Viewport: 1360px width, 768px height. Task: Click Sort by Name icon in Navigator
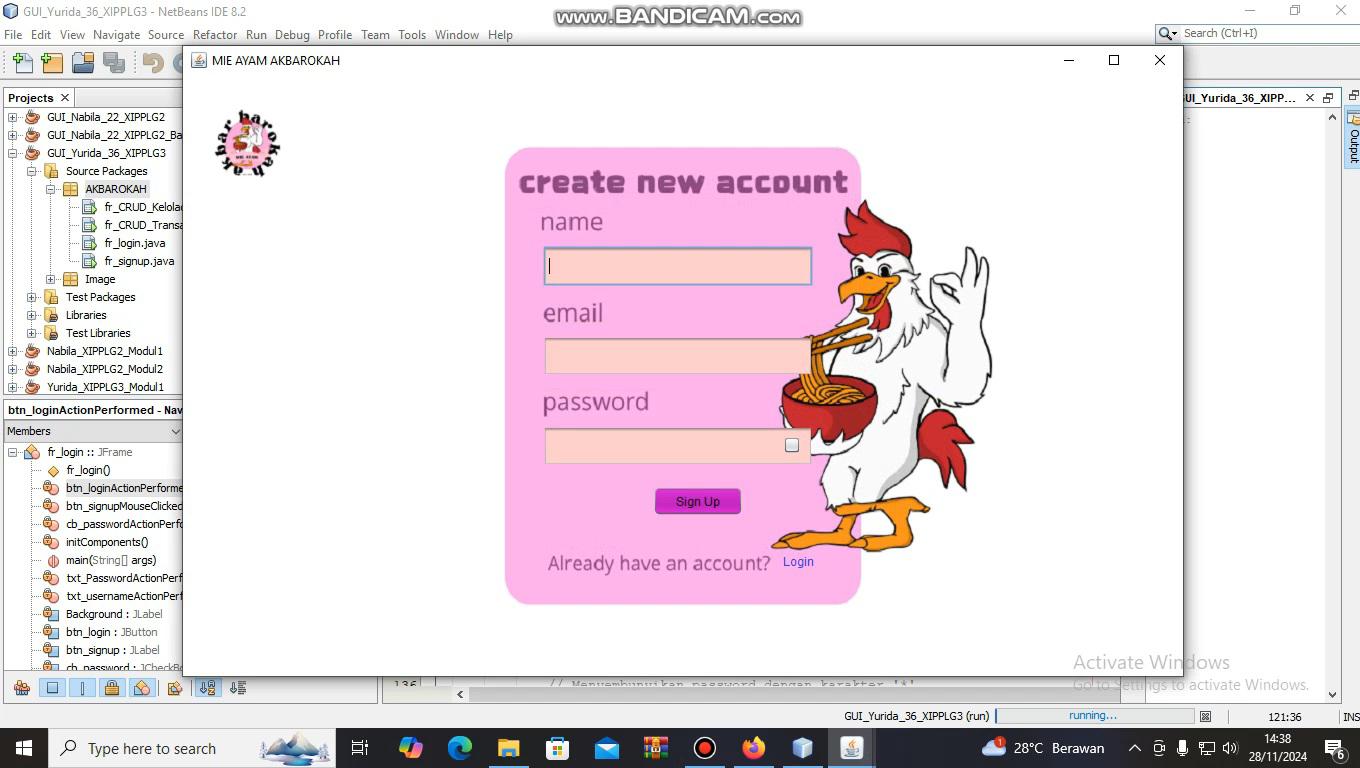click(207, 688)
